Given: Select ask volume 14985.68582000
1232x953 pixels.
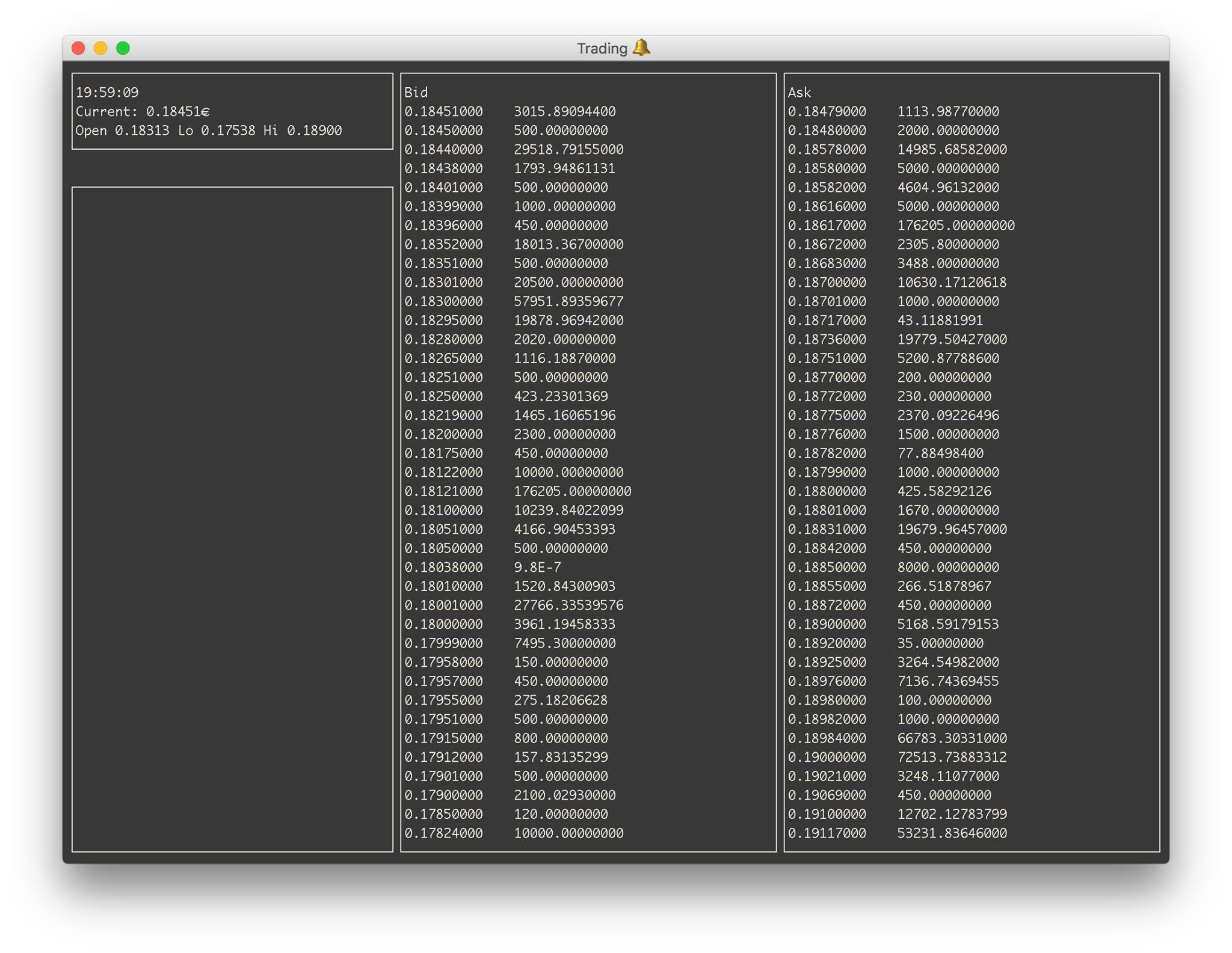Looking at the screenshot, I should (952, 150).
